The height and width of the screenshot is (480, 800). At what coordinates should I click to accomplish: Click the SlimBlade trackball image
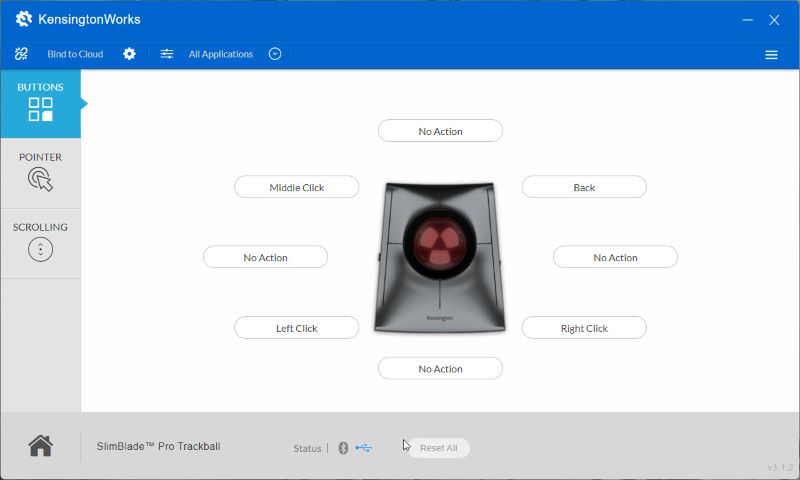pos(440,257)
